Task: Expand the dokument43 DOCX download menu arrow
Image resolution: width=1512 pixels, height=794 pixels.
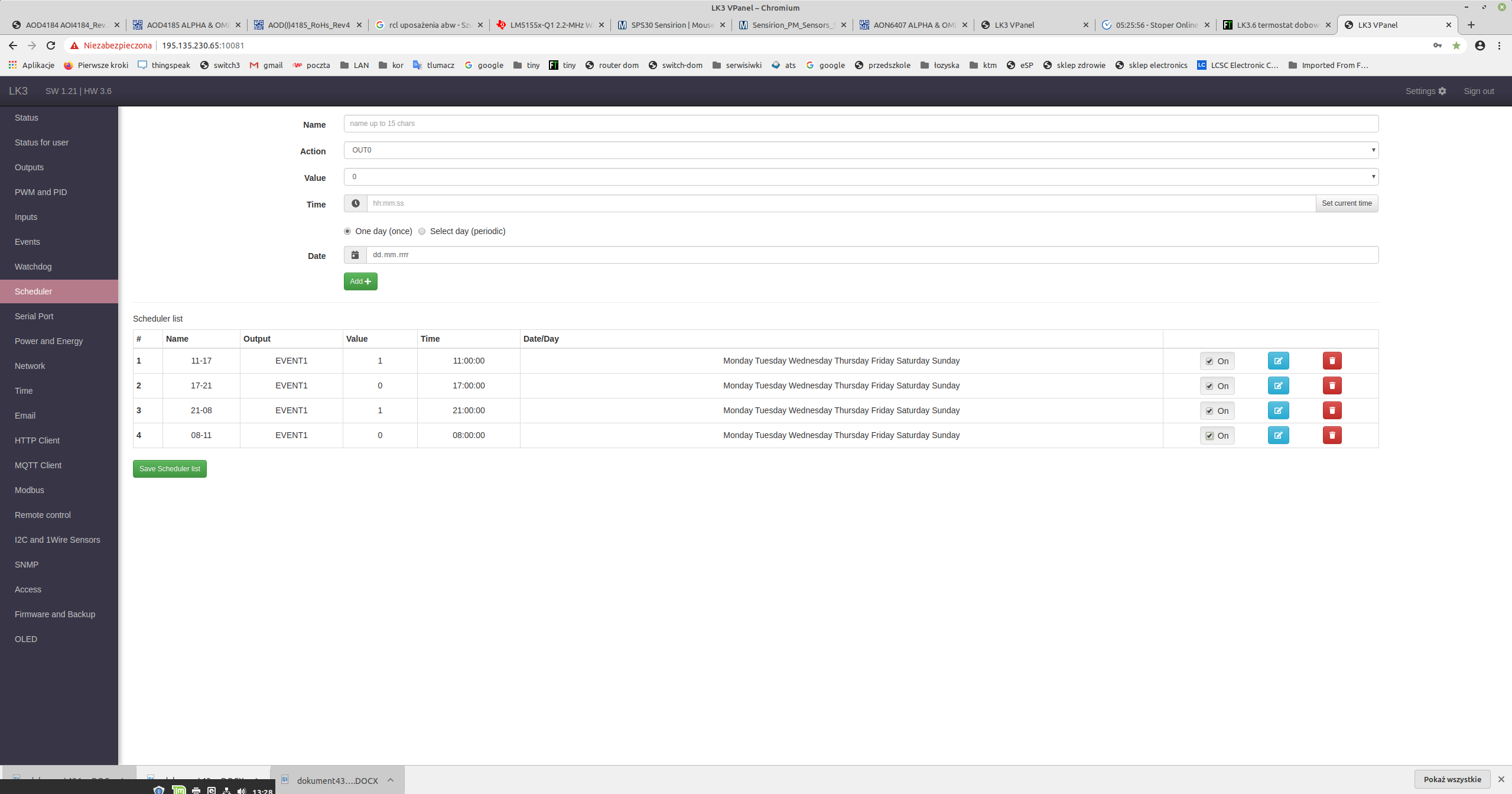Action: (x=391, y=780)
